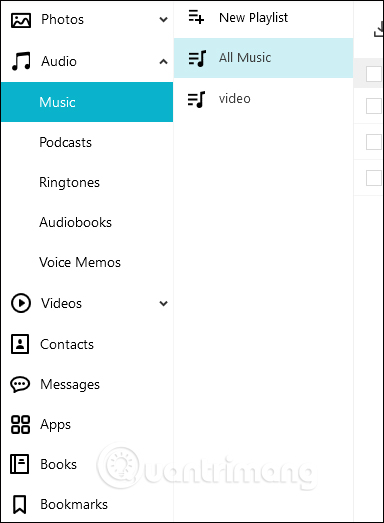This screenshot has height=523, width=384.
Task: Click the Photos picture icon
Action: 21,20
